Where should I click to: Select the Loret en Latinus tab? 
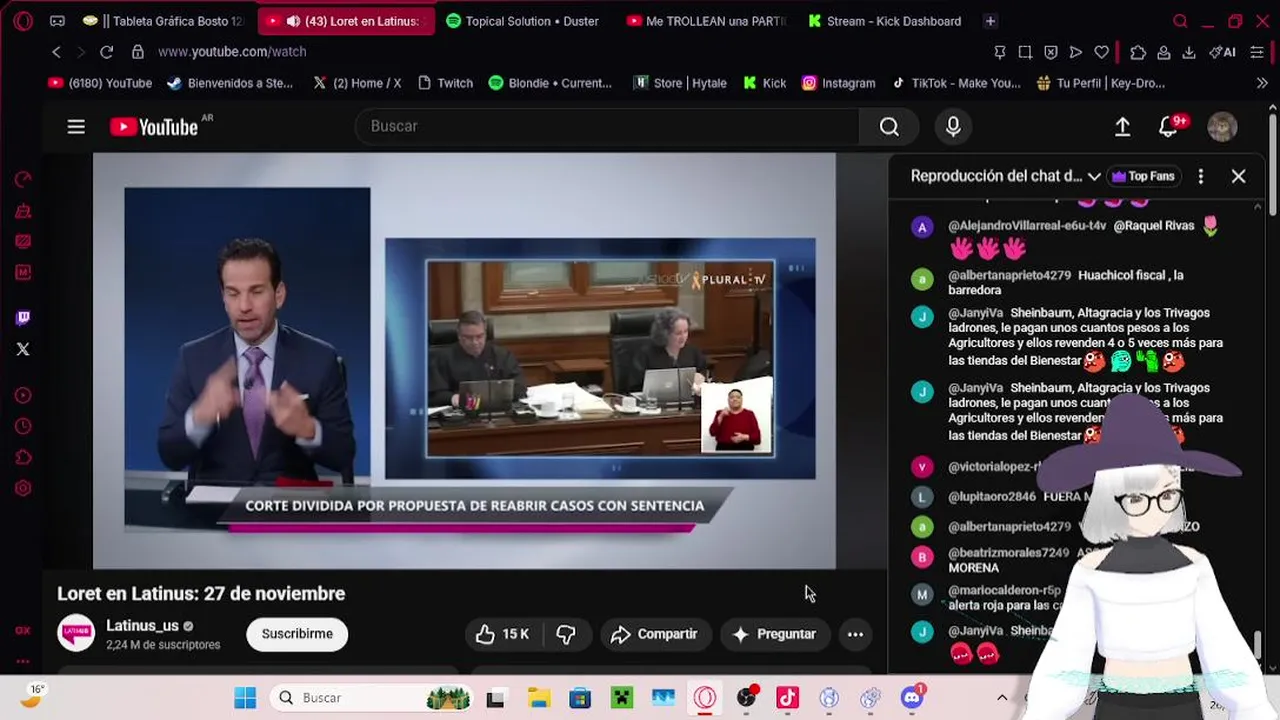(x=345, y=21)
